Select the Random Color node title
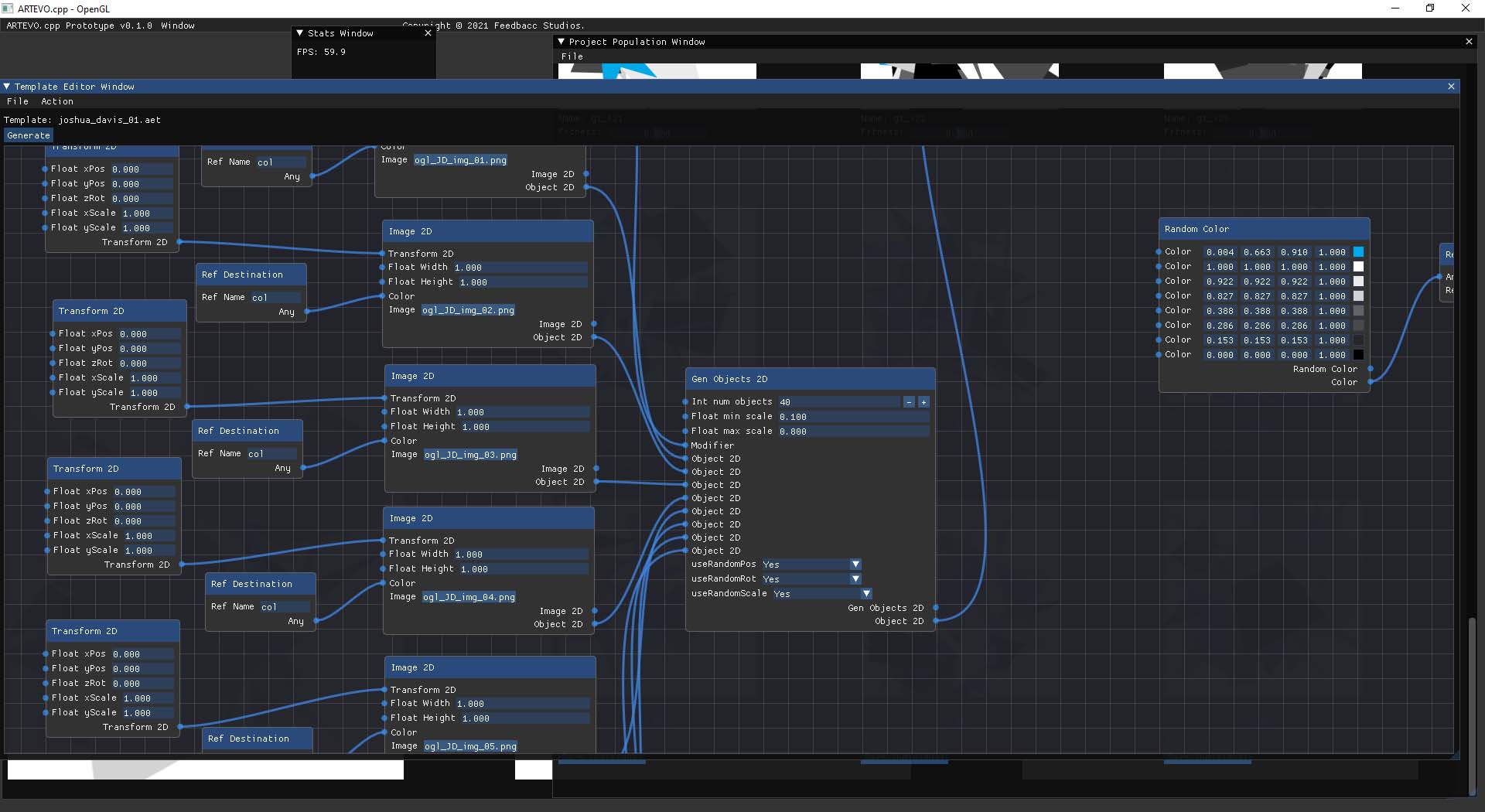The height and width of the screenshot is (812, 1485). pos(1197,230)
